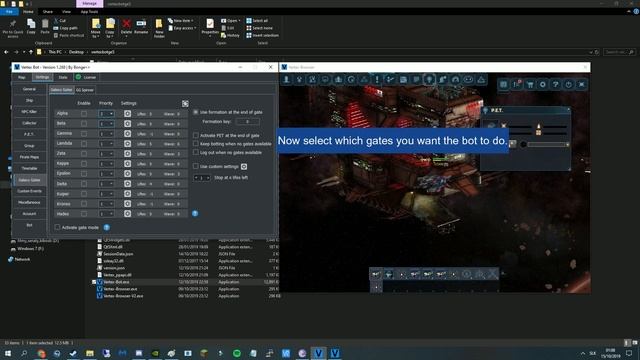Click the Stop at lifes left stepper

point(202,178)
